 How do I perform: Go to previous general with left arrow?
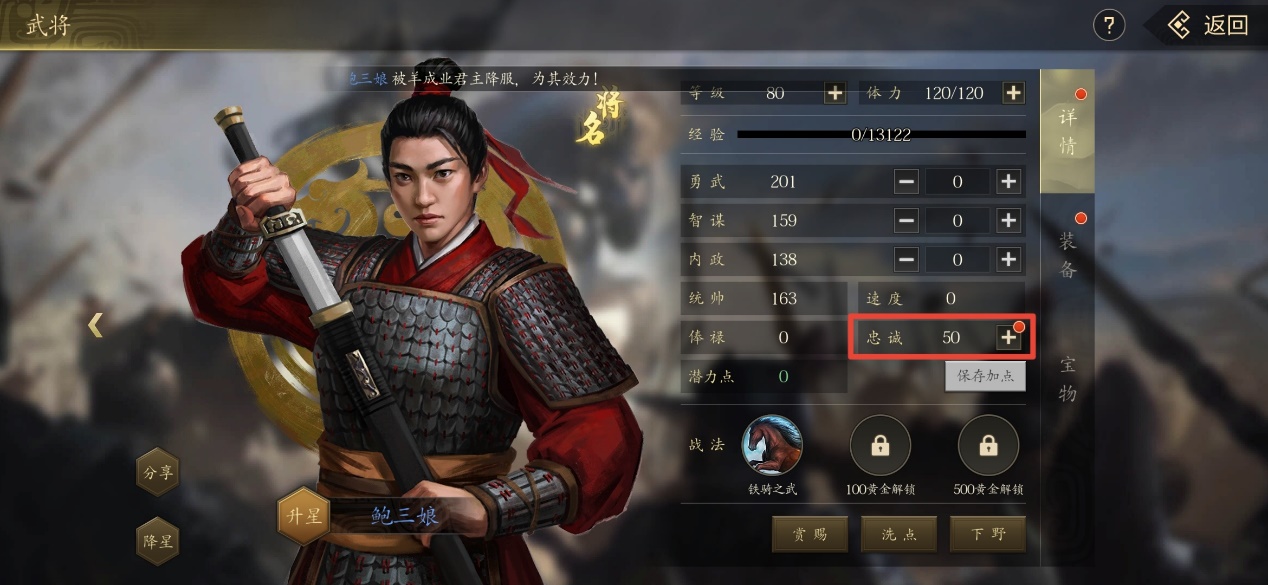[x=95, y=325]
